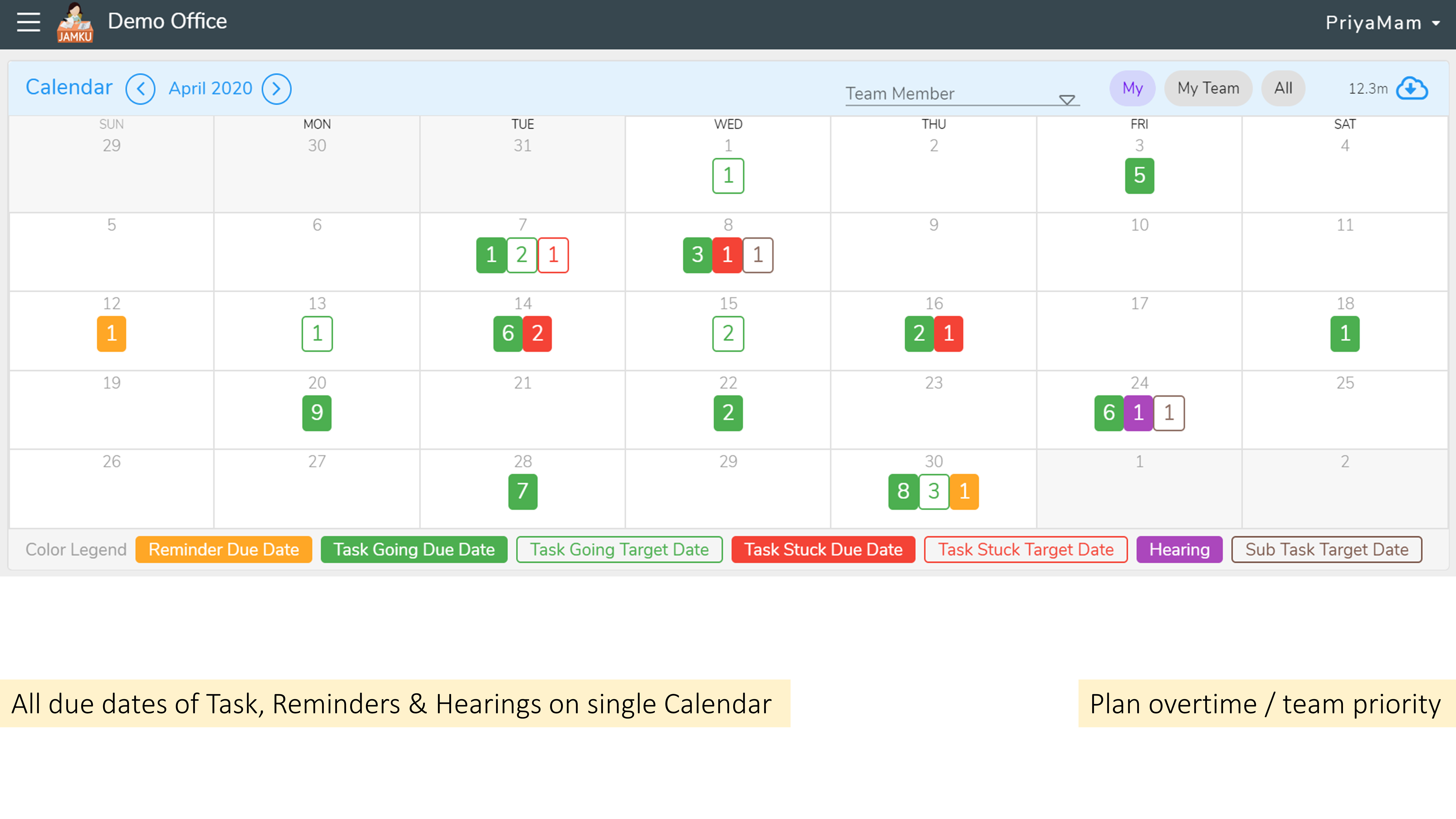Image resolution: width=1456 pixels, height=819 pixels.
Task: Go to previous month using left arrow
Action: coord(140,89)
